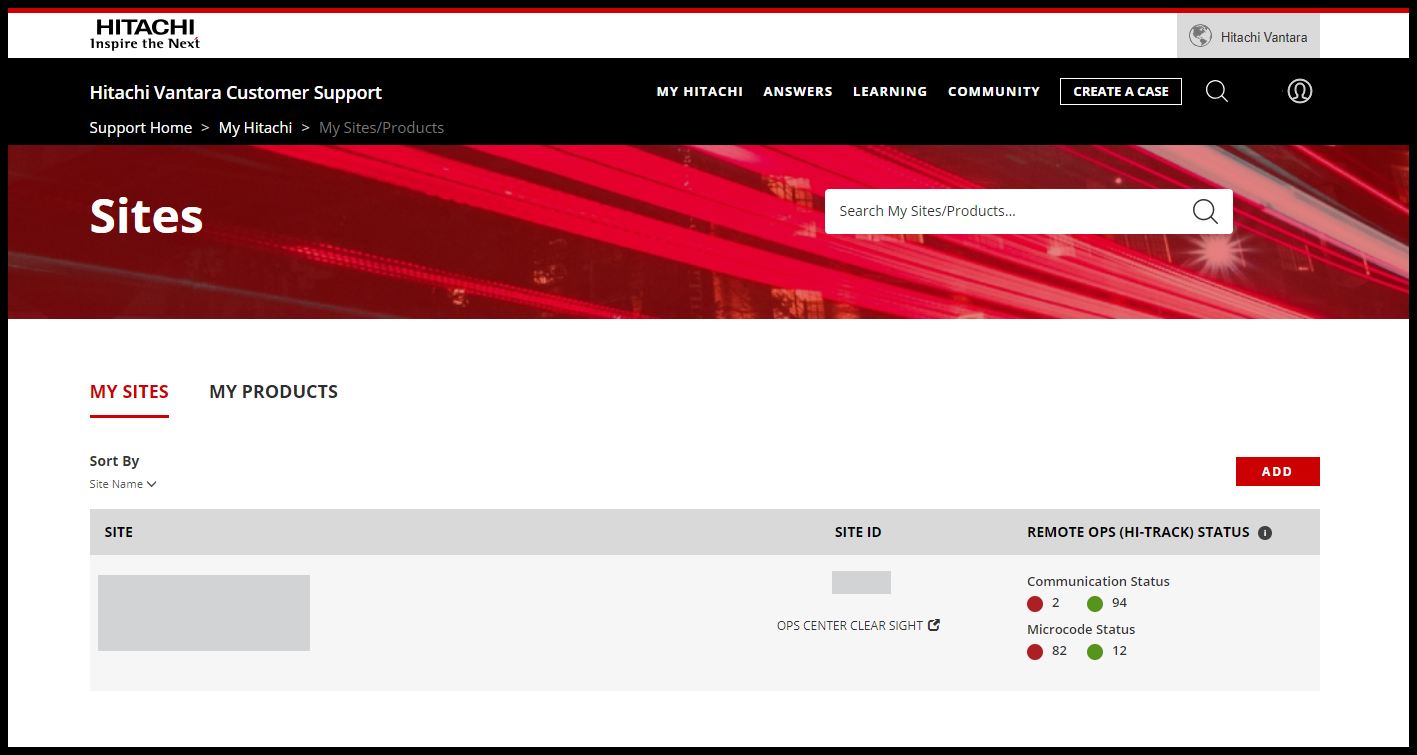Click the CREATE A CASE button

tap(1121, 91)
